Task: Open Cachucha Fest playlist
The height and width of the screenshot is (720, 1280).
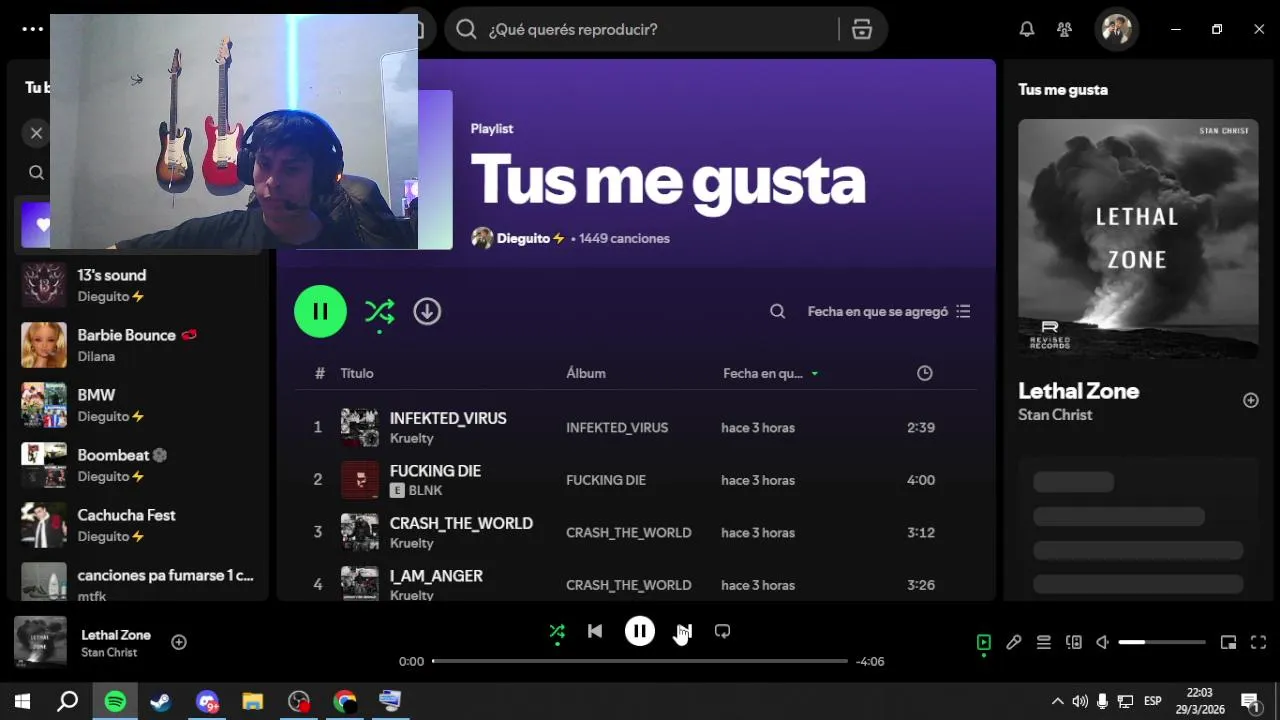Action: point(140,525)
